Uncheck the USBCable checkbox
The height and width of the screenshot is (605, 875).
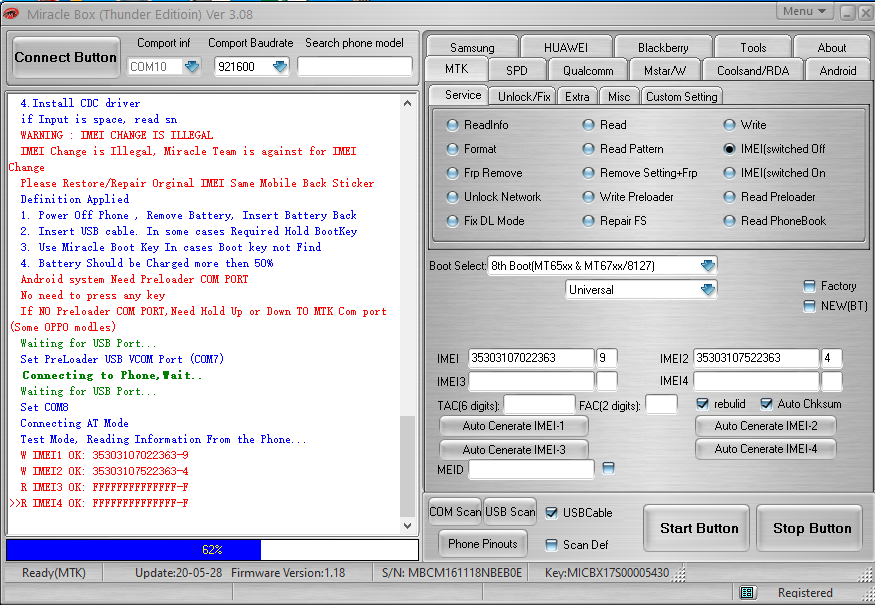pyautogui.click(x=551, y=513)
